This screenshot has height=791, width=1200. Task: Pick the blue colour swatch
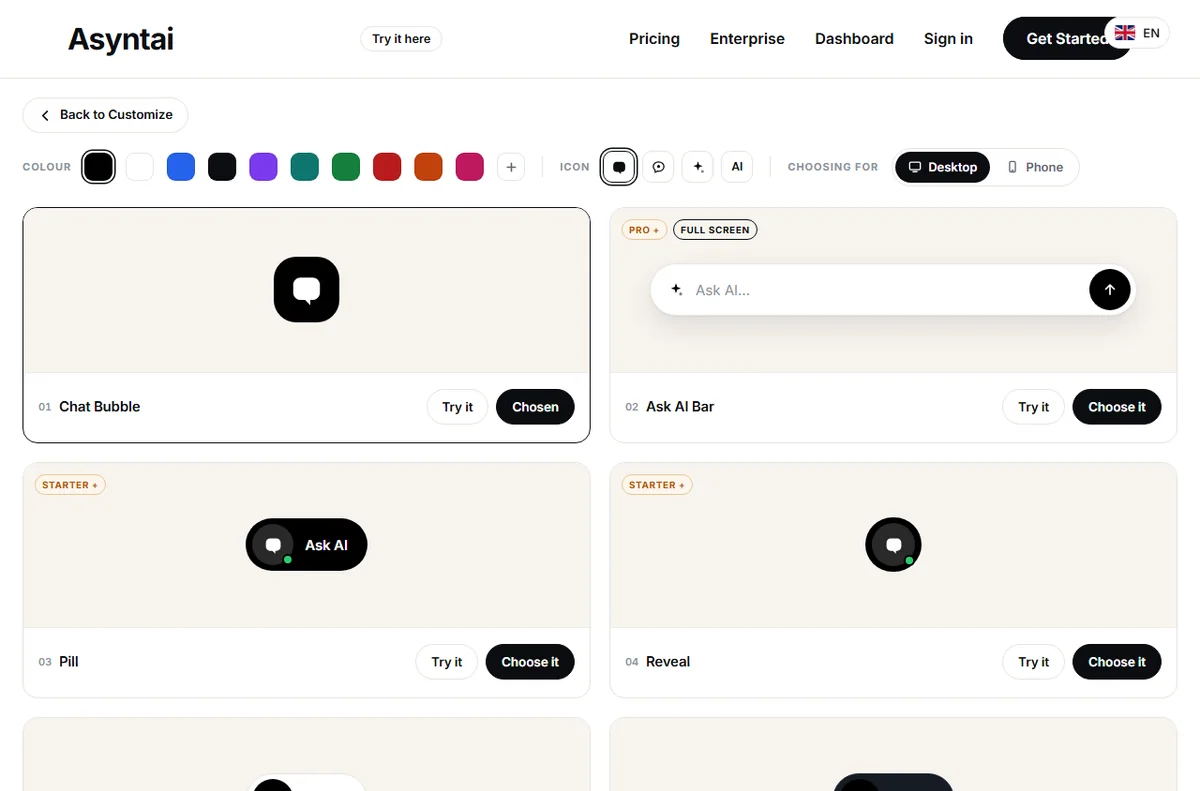point(181,167)
